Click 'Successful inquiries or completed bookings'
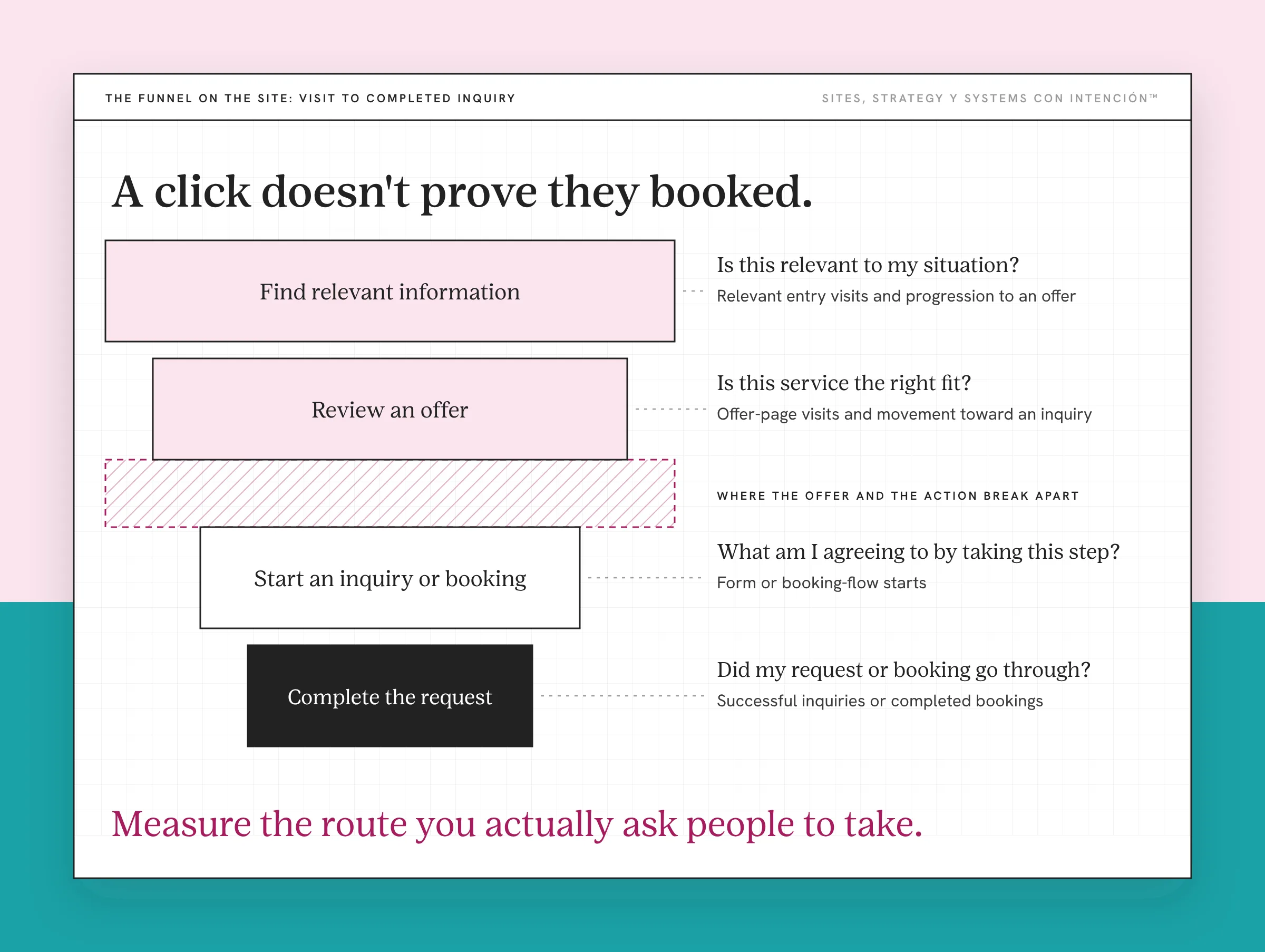Image resolution: width=1265 pixels, height=952 pixels. tap(880, 701)
